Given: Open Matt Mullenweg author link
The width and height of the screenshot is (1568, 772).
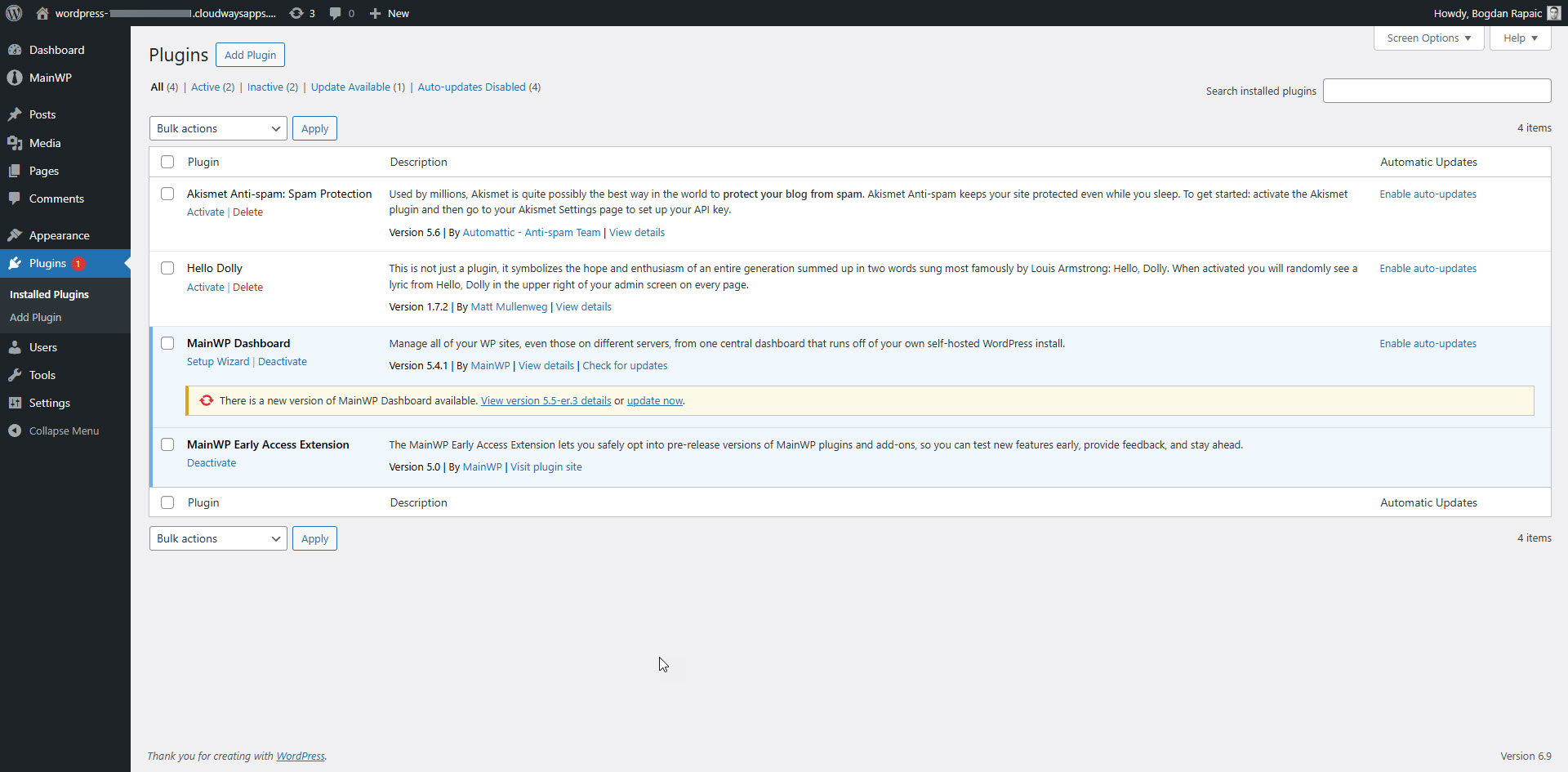Looking at the screenshot, I should point(509,307).
